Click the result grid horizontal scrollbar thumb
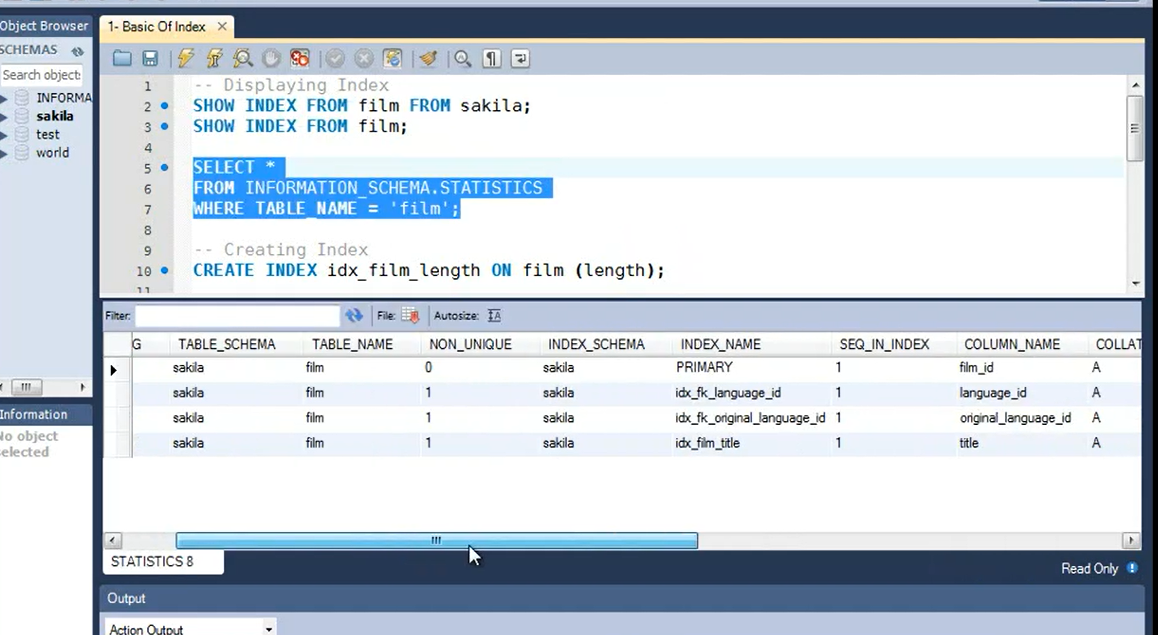 pyautogui.click(x=436, y=541)
